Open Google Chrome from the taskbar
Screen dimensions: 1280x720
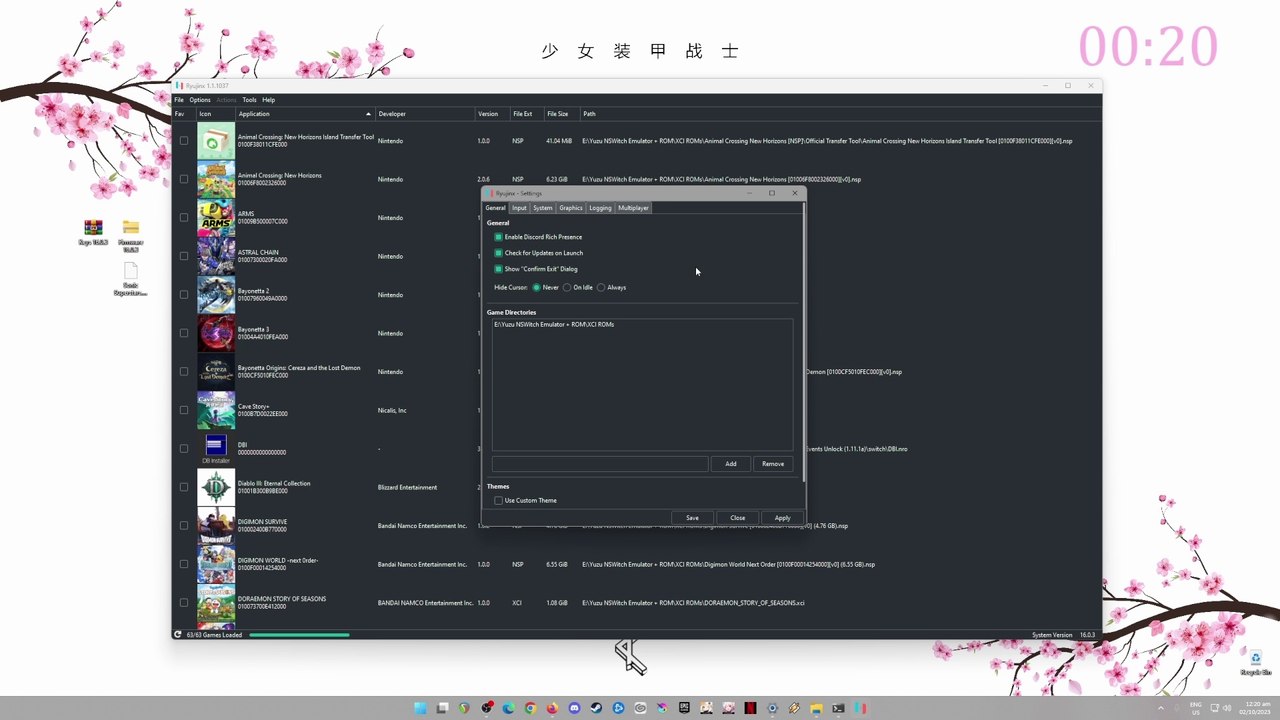point(531,708)
